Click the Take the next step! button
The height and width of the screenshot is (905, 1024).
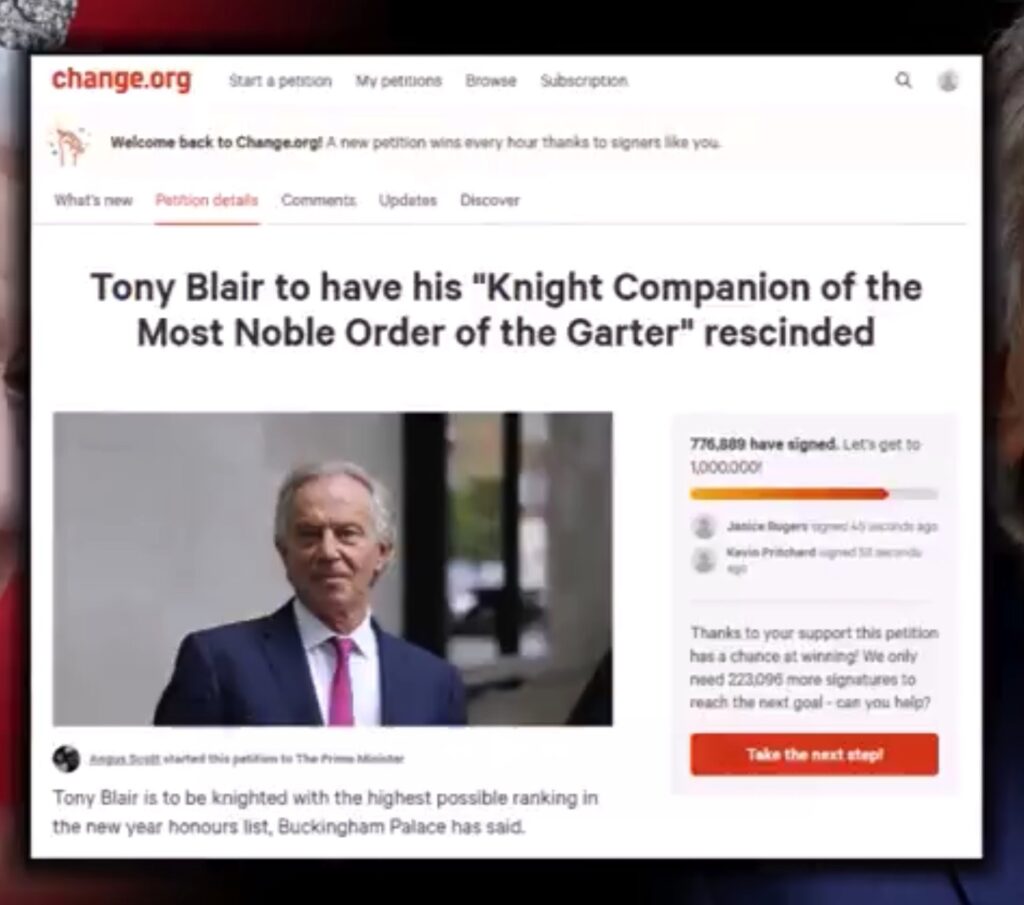tap(814, 755)
